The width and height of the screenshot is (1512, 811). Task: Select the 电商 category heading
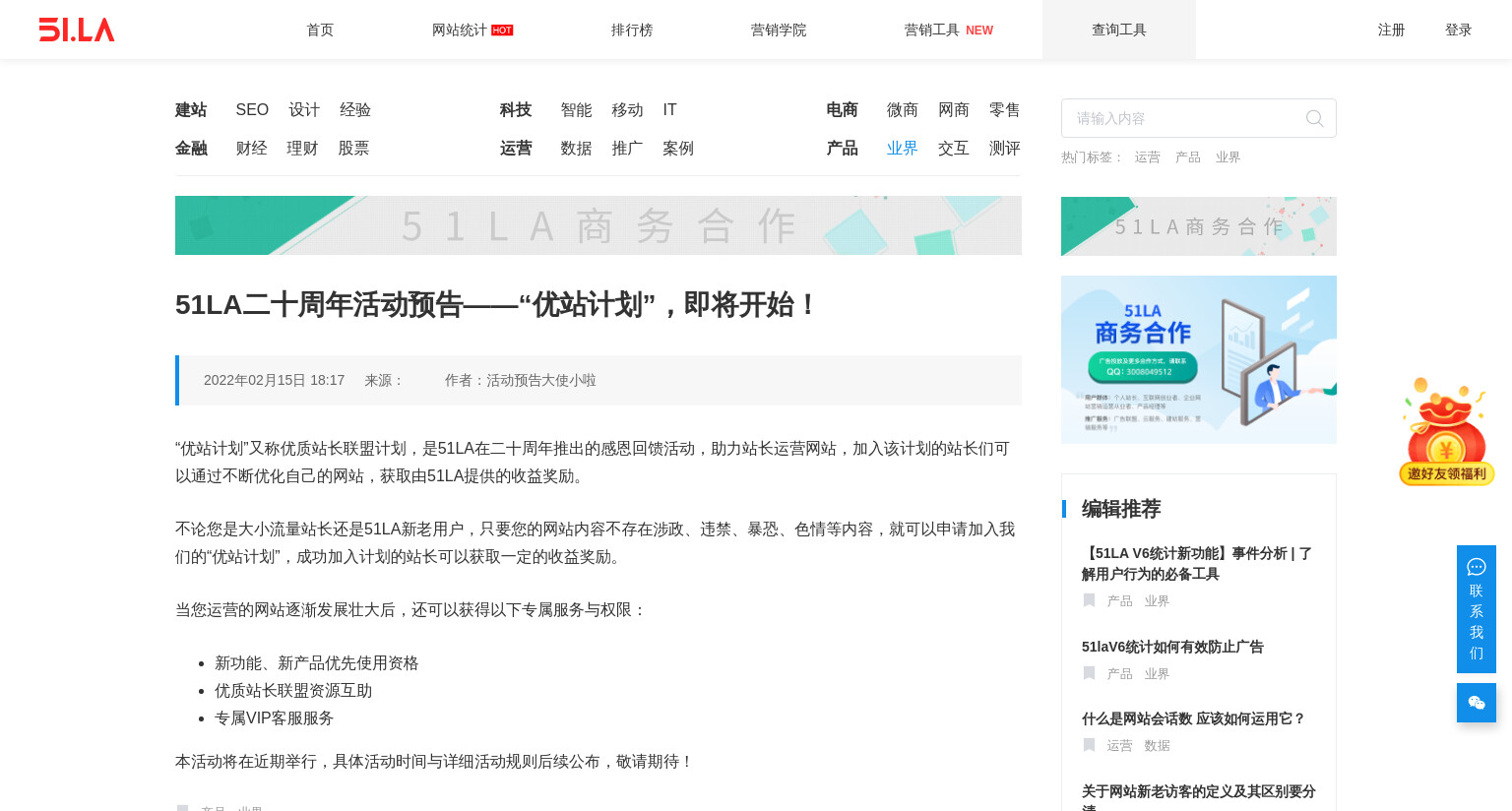[x=842, y=110]
